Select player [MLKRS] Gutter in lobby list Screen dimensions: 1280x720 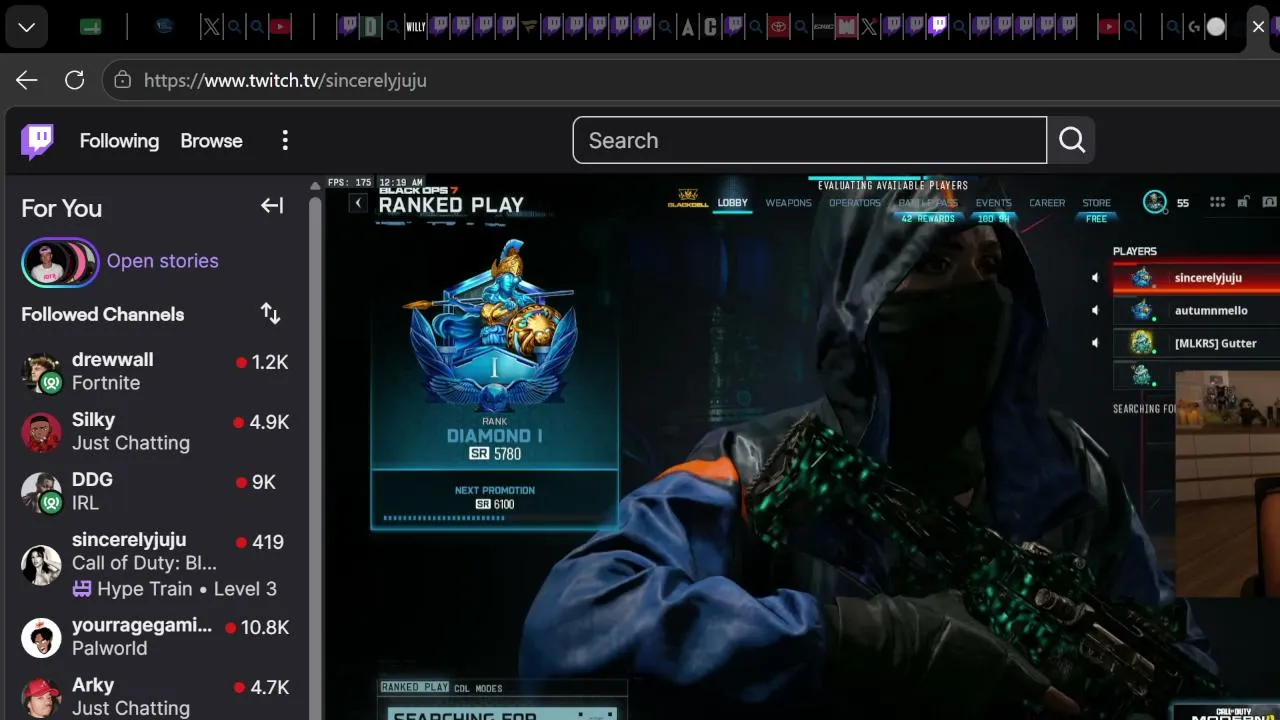click(1196, 343)
